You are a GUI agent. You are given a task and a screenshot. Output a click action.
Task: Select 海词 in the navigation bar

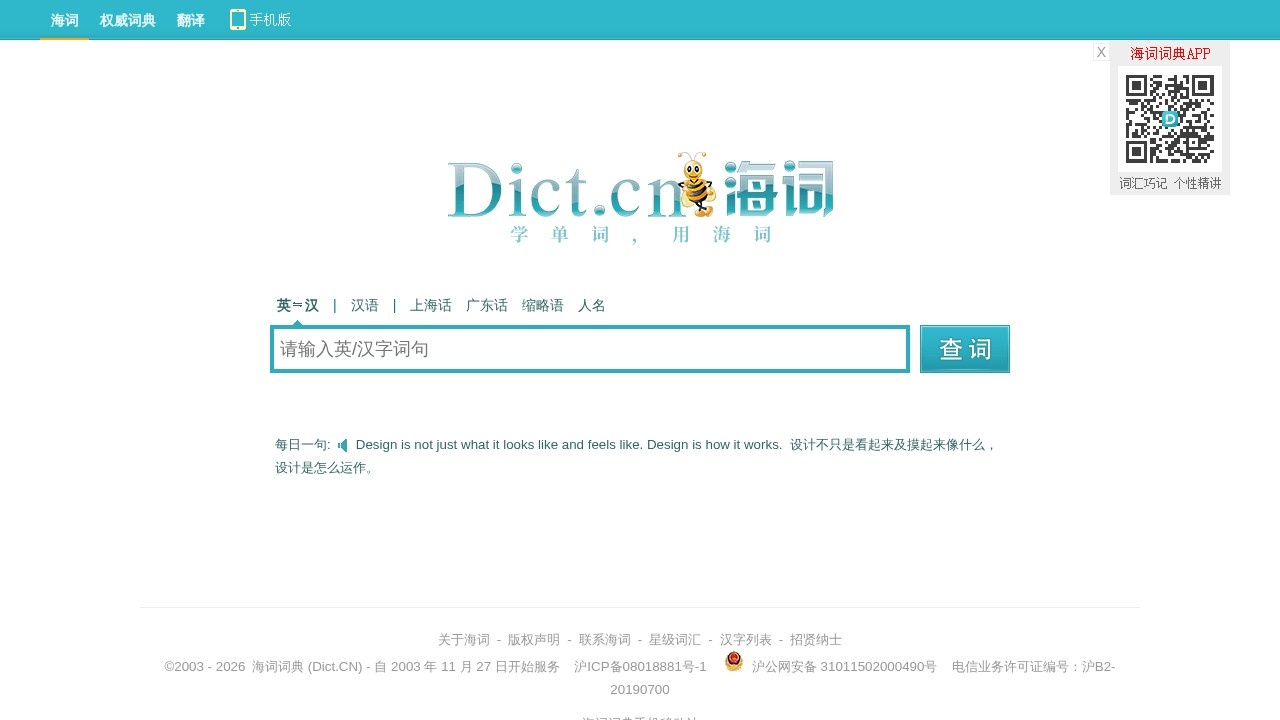63,19
